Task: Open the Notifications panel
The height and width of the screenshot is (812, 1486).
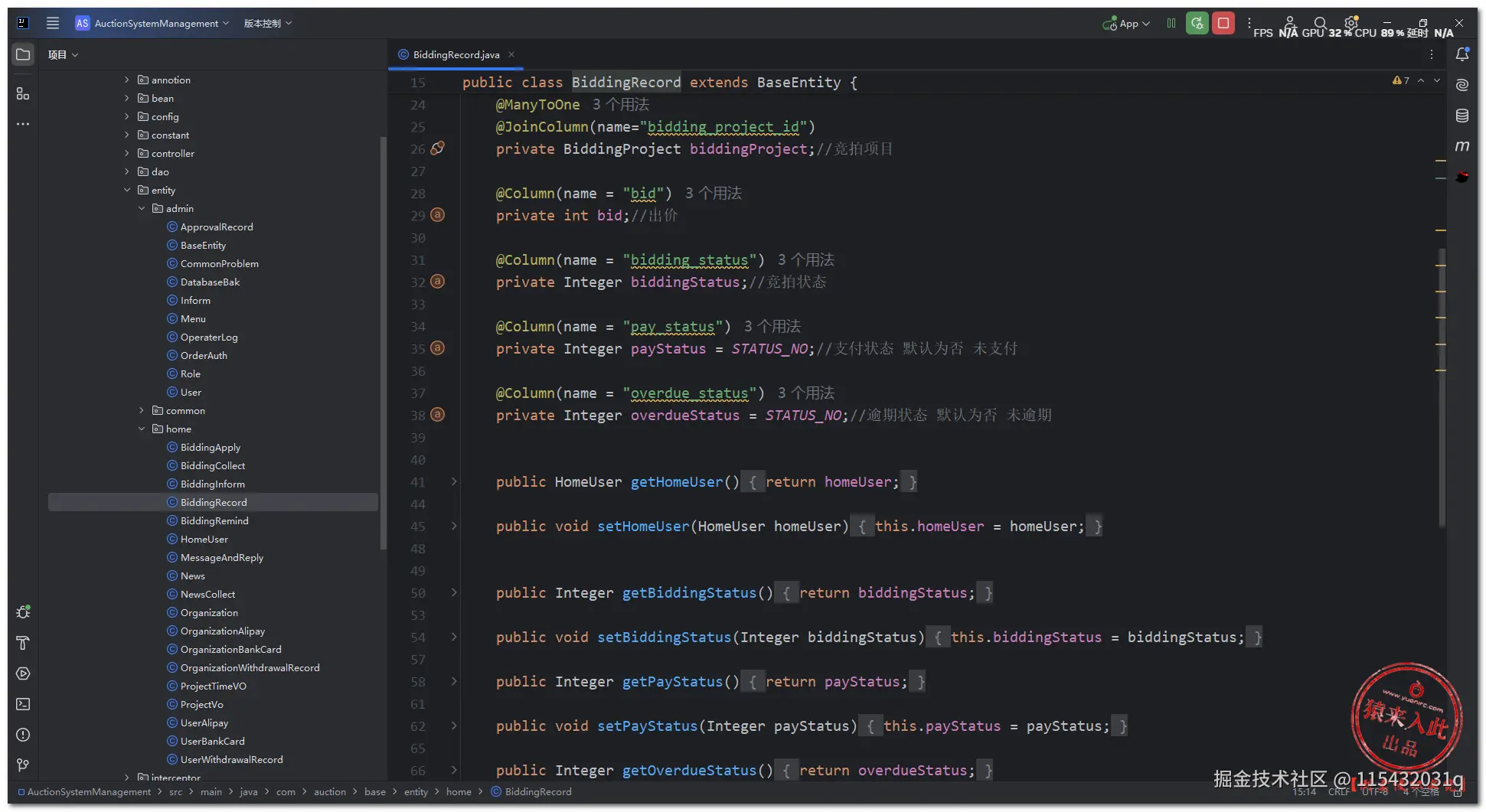Action: 1462,54
